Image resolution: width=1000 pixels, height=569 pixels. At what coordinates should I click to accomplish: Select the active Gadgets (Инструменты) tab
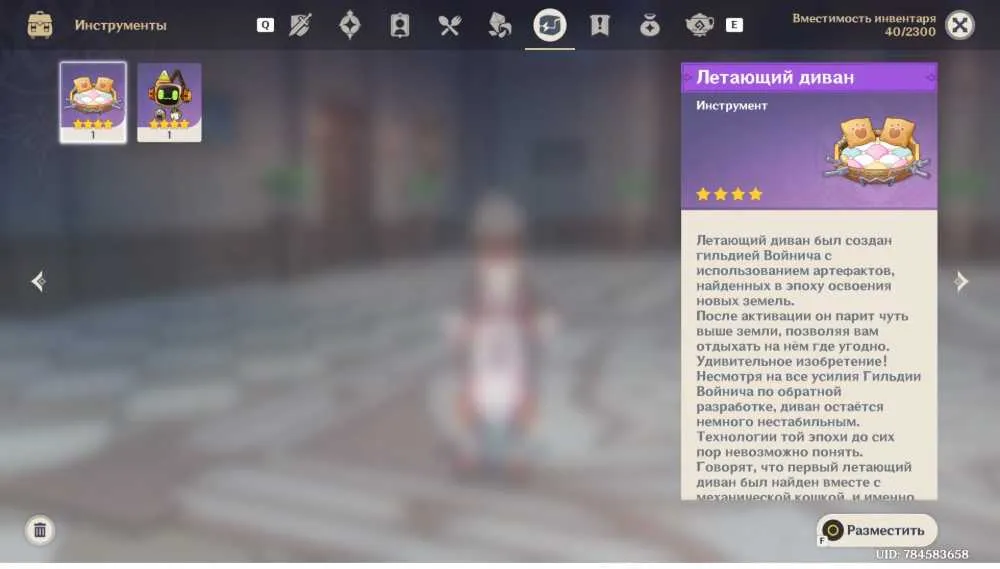pos(550,26)
